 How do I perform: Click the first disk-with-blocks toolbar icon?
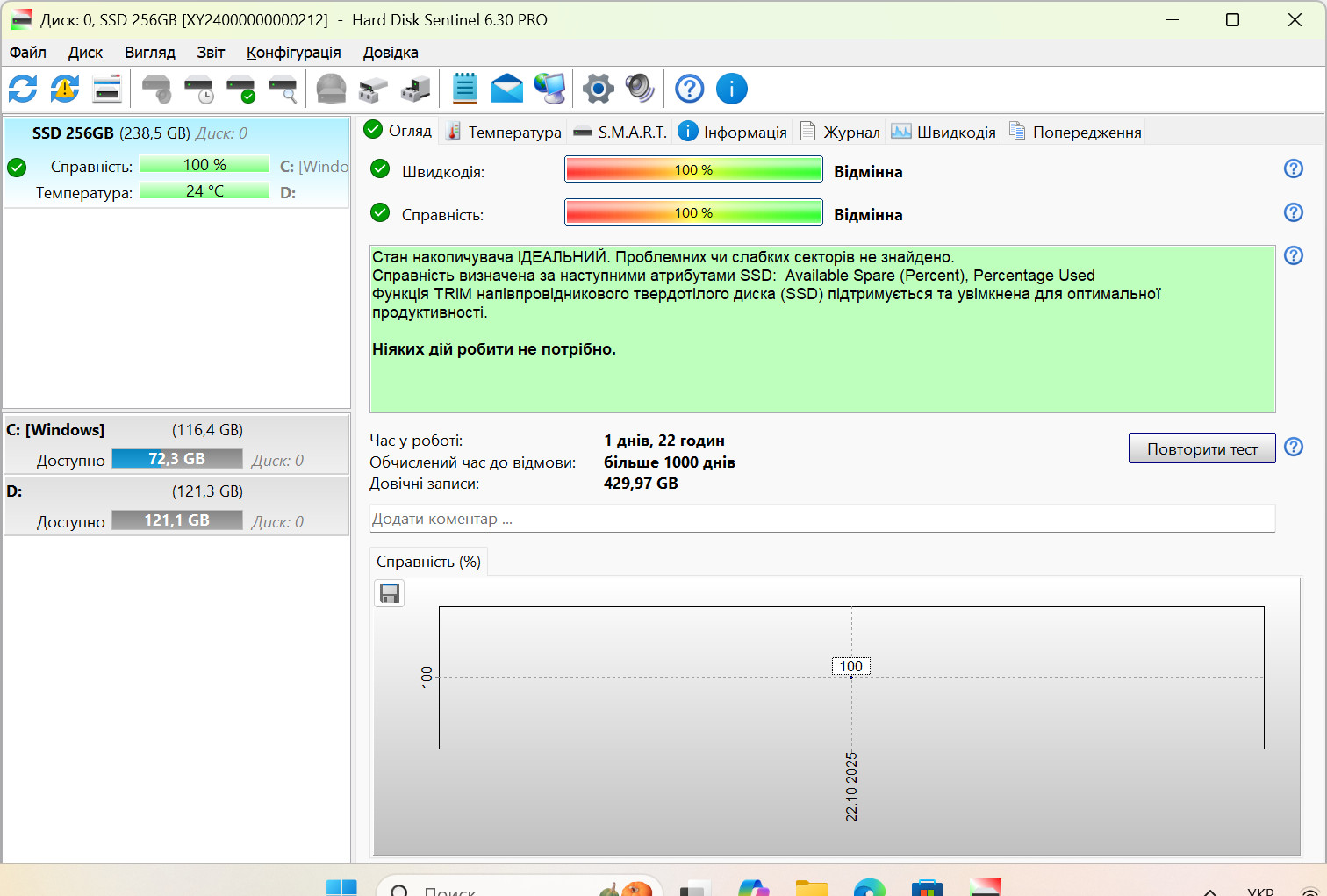[x=374, y=89]
